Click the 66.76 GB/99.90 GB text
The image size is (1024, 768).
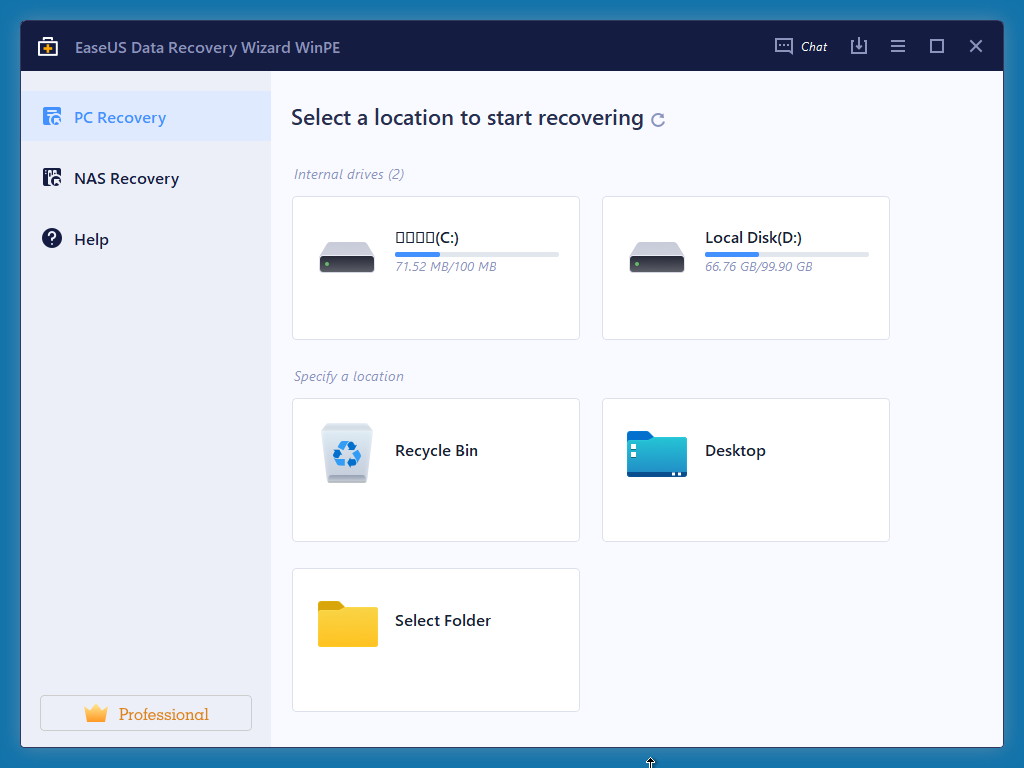click(x=759, y=266)
